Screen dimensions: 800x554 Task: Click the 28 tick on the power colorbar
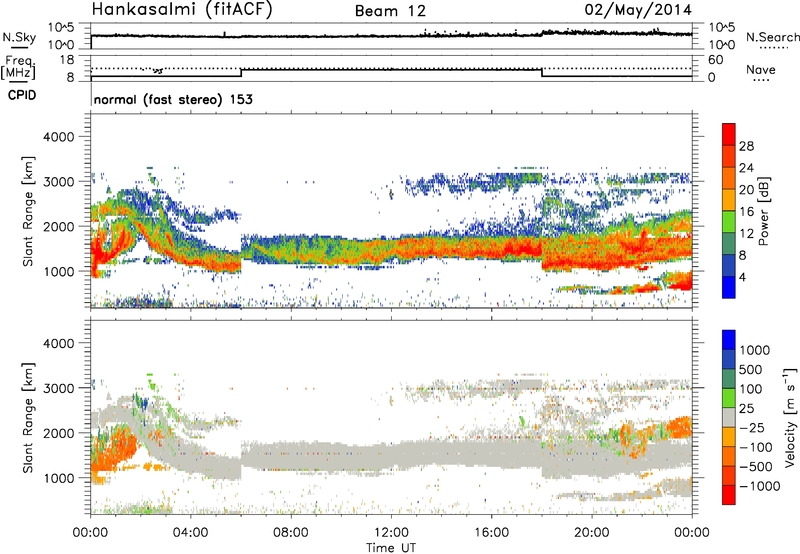pos(746,146)
